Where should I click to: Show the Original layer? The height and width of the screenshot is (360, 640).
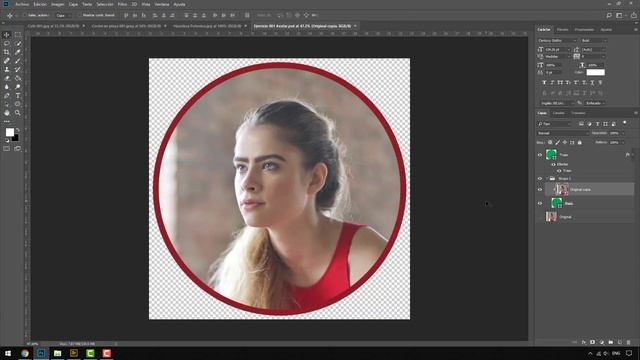click(x=540, y=217)
